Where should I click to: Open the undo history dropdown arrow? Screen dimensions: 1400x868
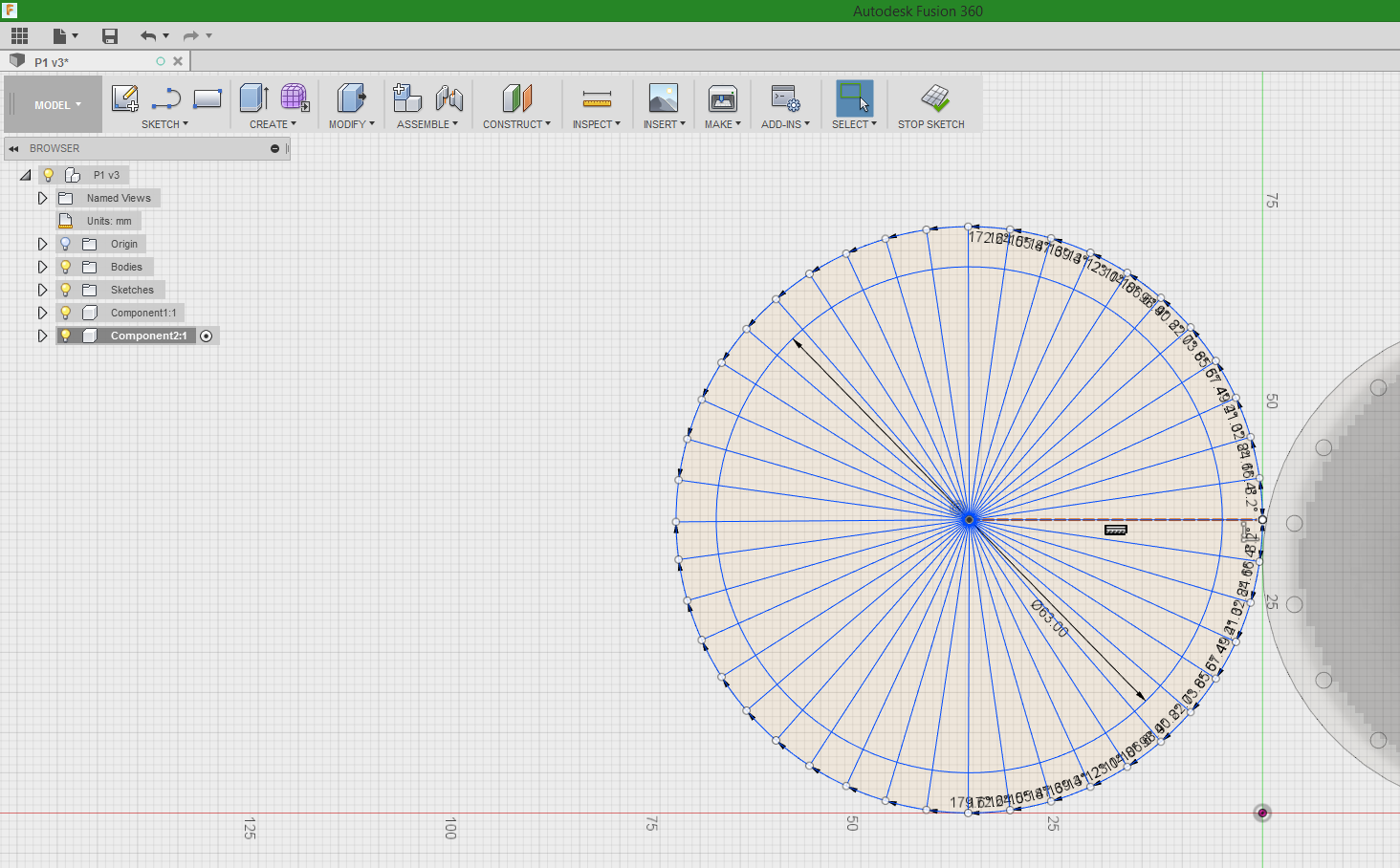[166, 36]
